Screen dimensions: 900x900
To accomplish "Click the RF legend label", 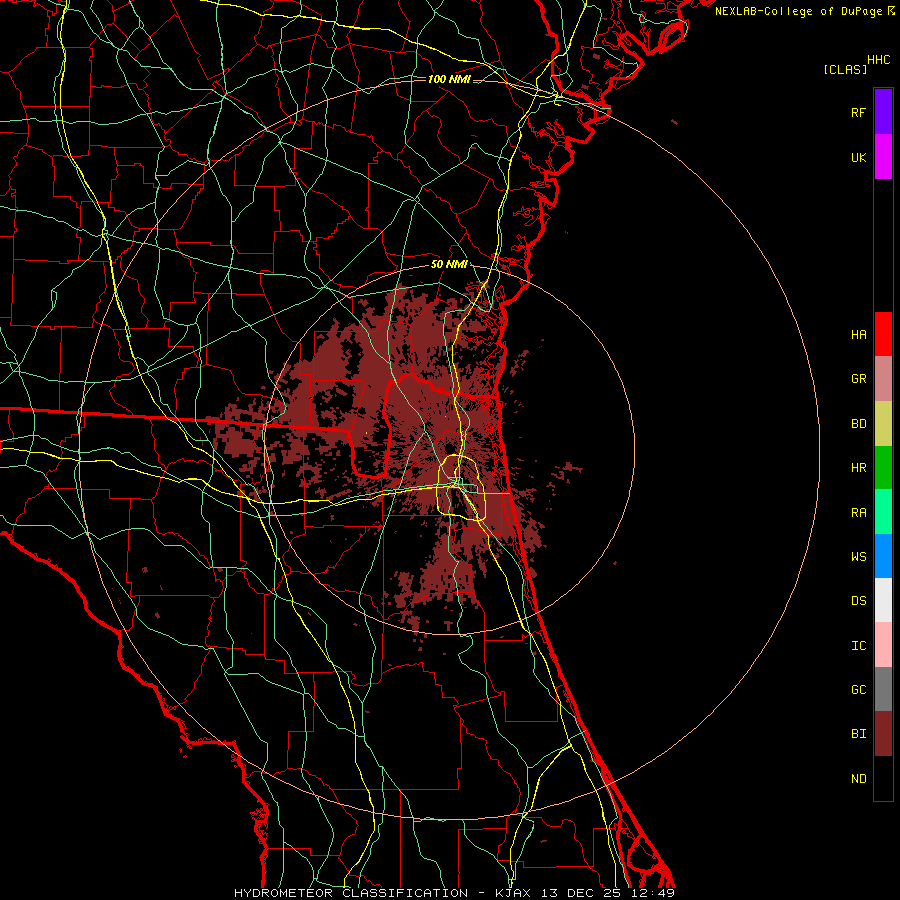I will tap(858, 112).
